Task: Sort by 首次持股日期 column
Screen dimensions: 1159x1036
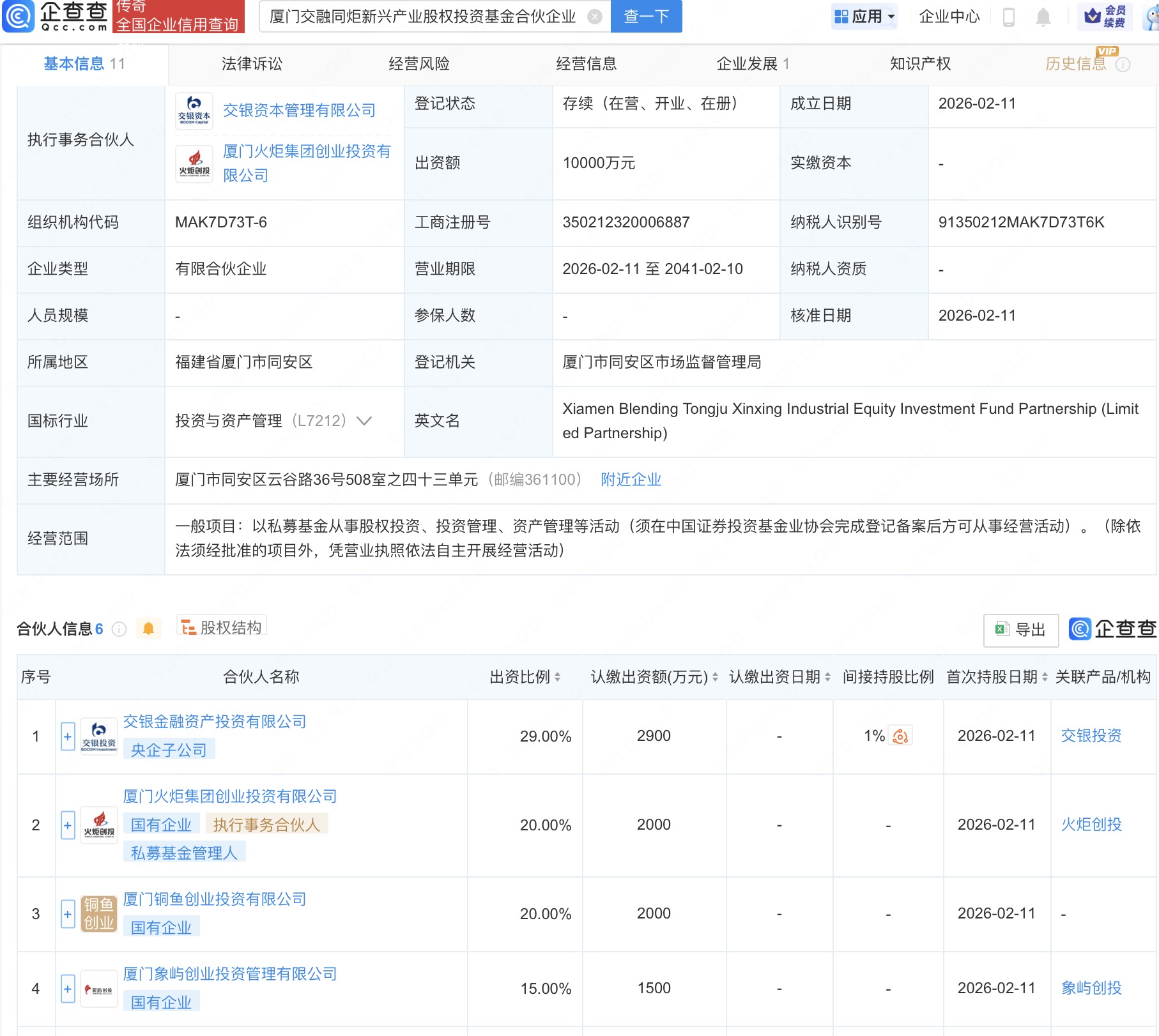Action: (x=1045, y=677)
